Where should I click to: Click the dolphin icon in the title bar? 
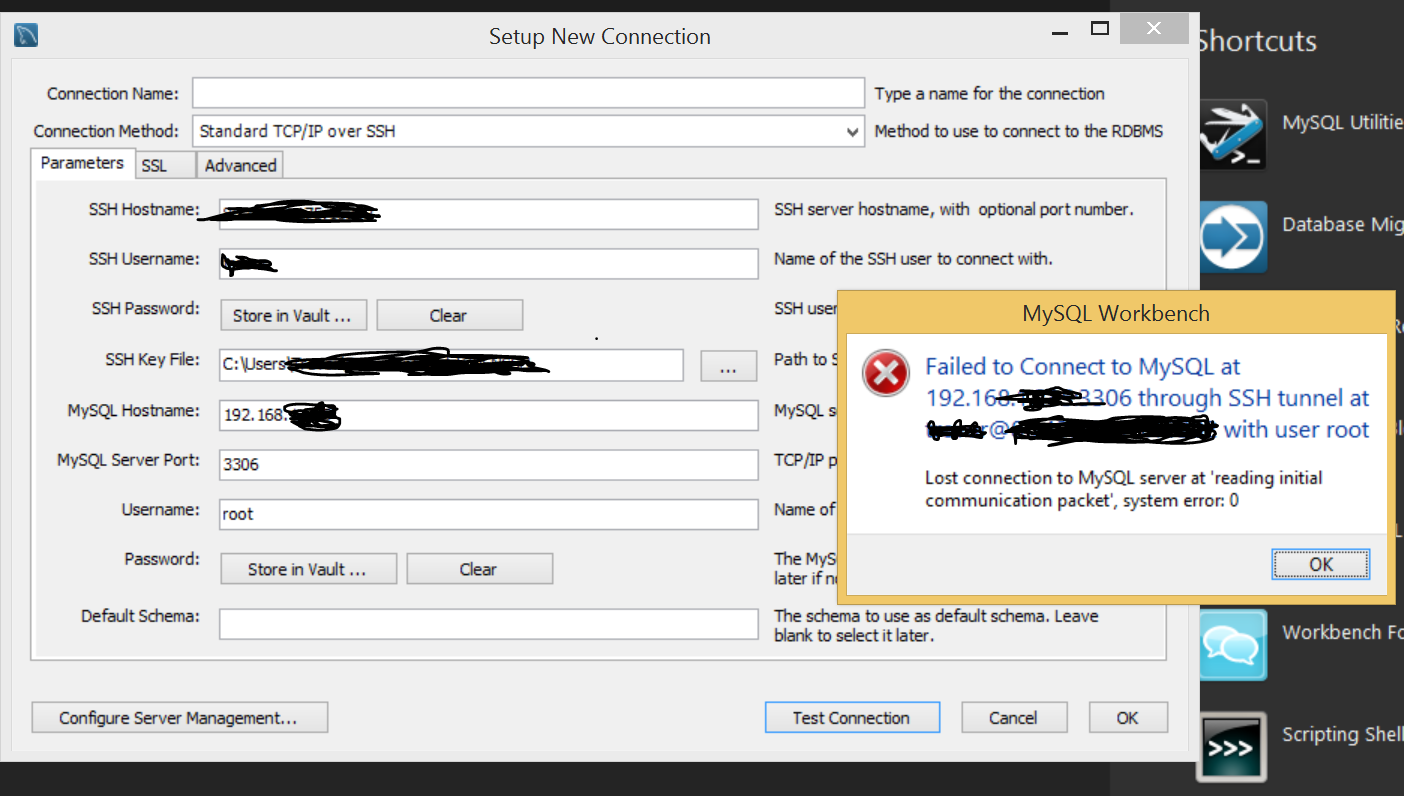pyautogui.click(x=26, y=36)
